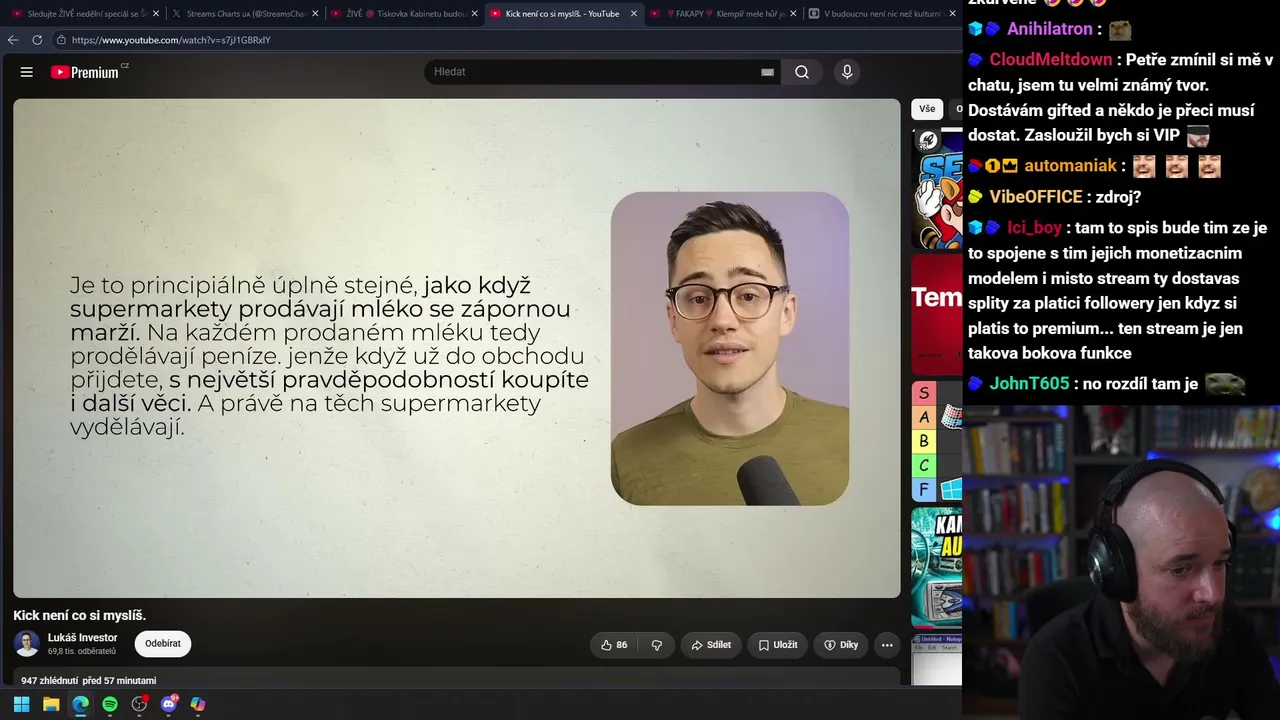Open the Mario recommended video thumbnail
1280x720 pixels.
point(937,186)
